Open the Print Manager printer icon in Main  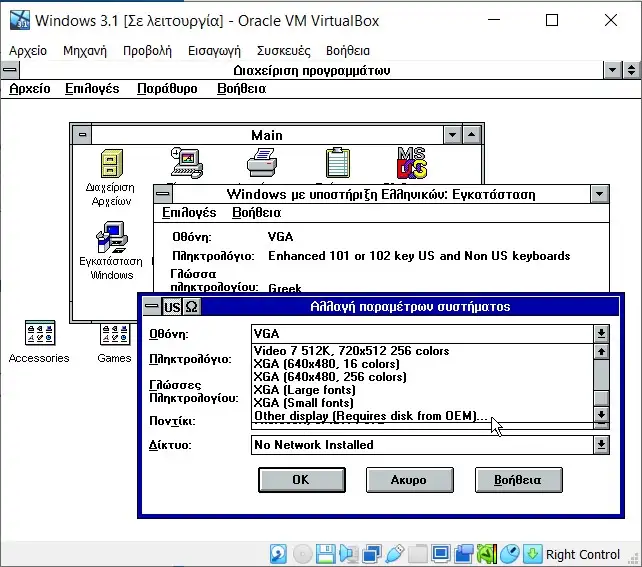point(262,163)
